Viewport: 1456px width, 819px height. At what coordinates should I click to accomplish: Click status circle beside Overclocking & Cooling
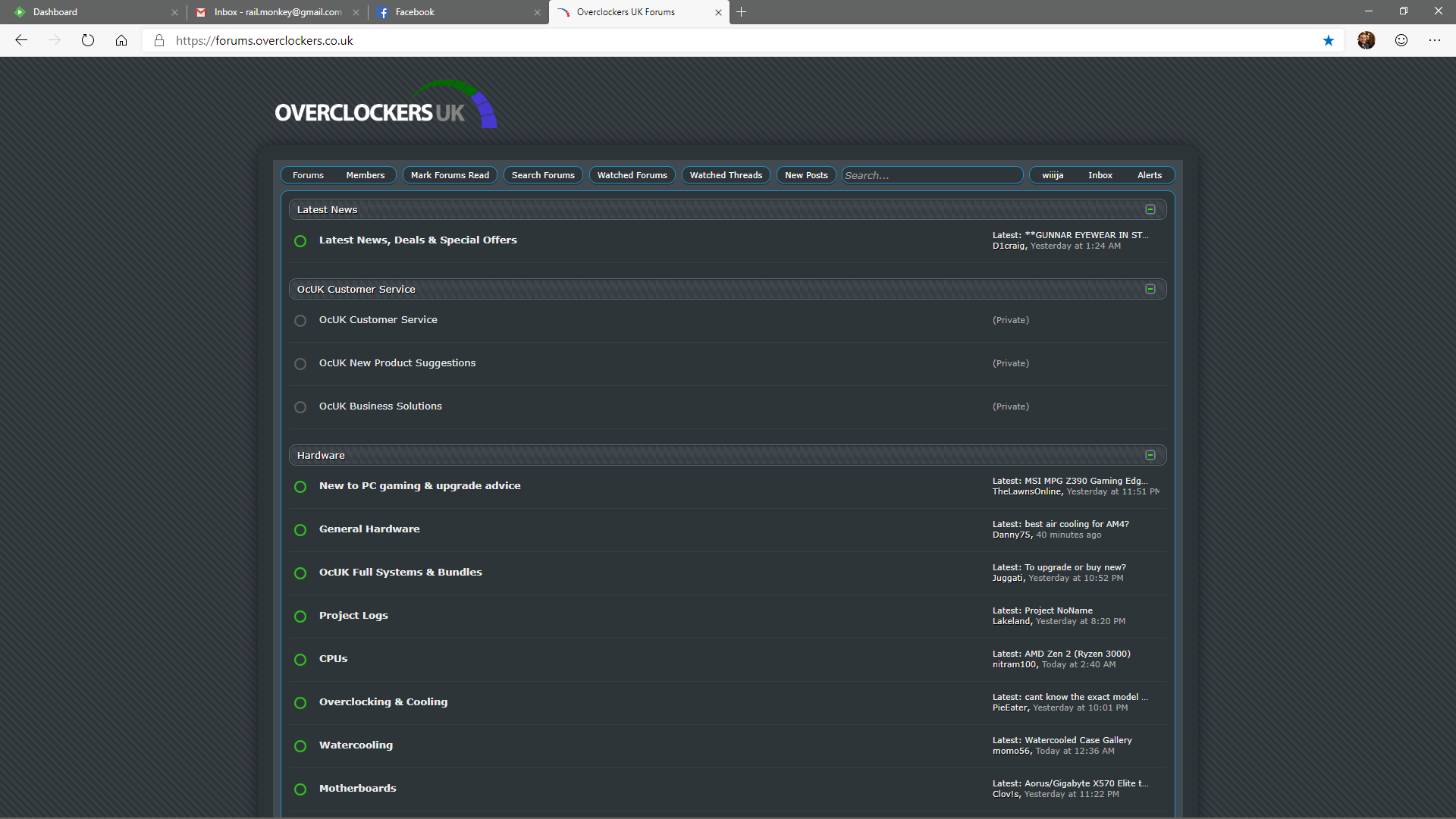tap(300, 703)
